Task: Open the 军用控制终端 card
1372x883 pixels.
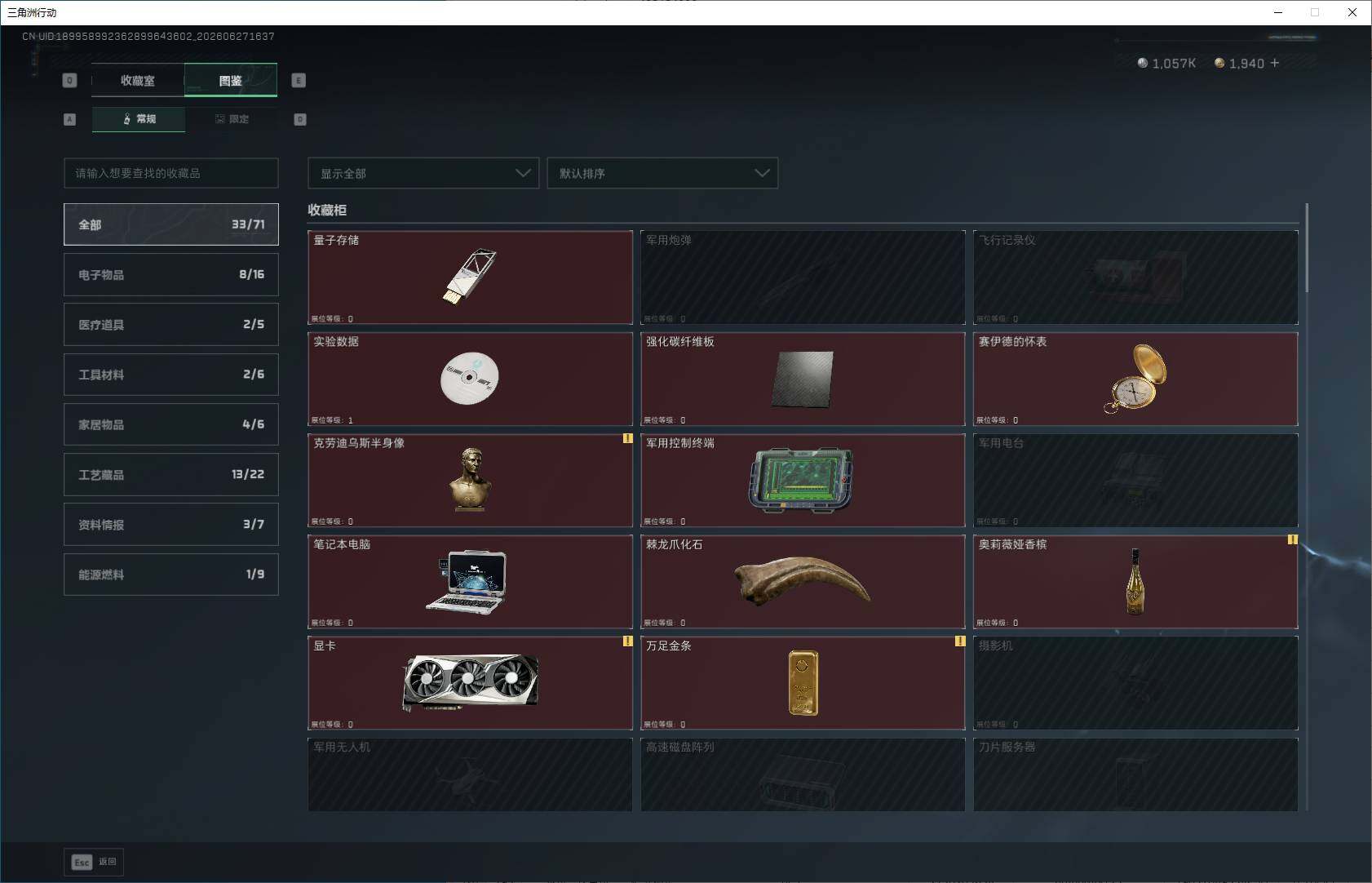Action: coord(803,480)
